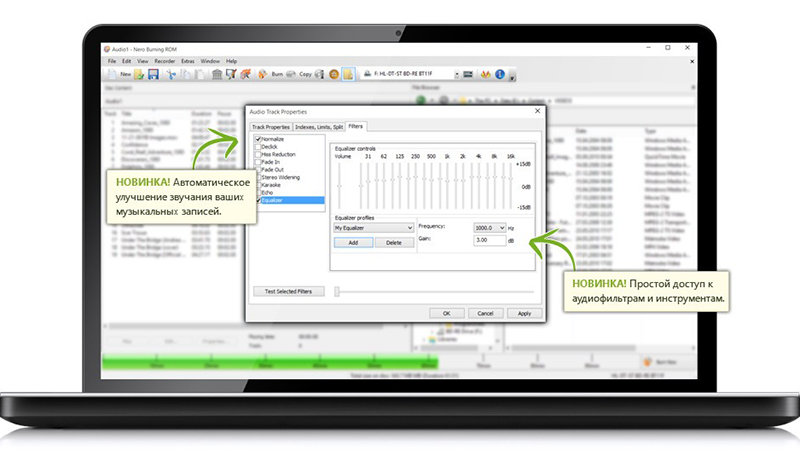The width and height of the screenshot is (800, 450).
Task: Switch to the Track Properties tab
Action: click(x=270, y=127)
